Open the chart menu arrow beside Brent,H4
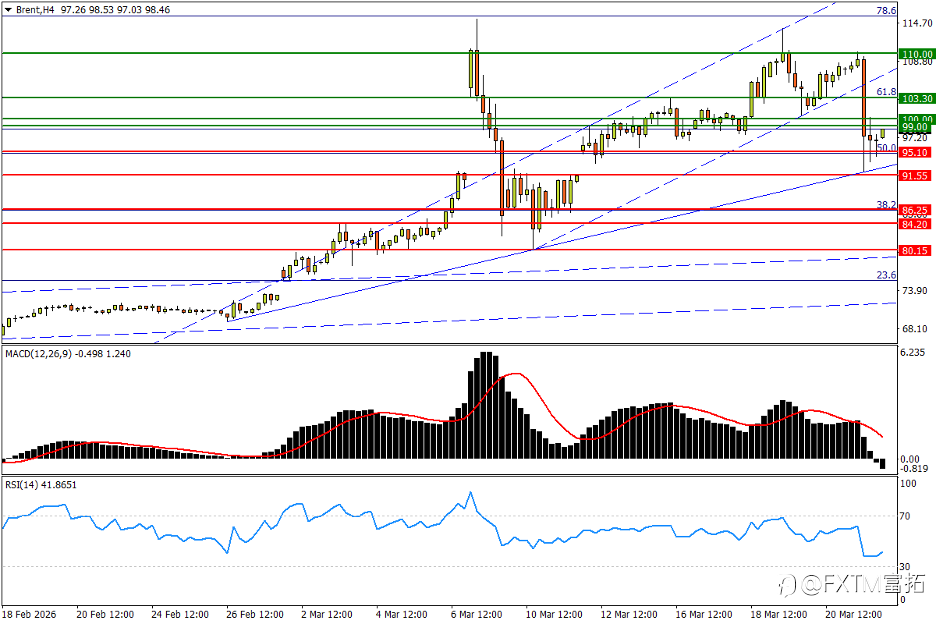The height and width of the screenshot is (624, 936). pyautogui.click(x=8, y=10)
